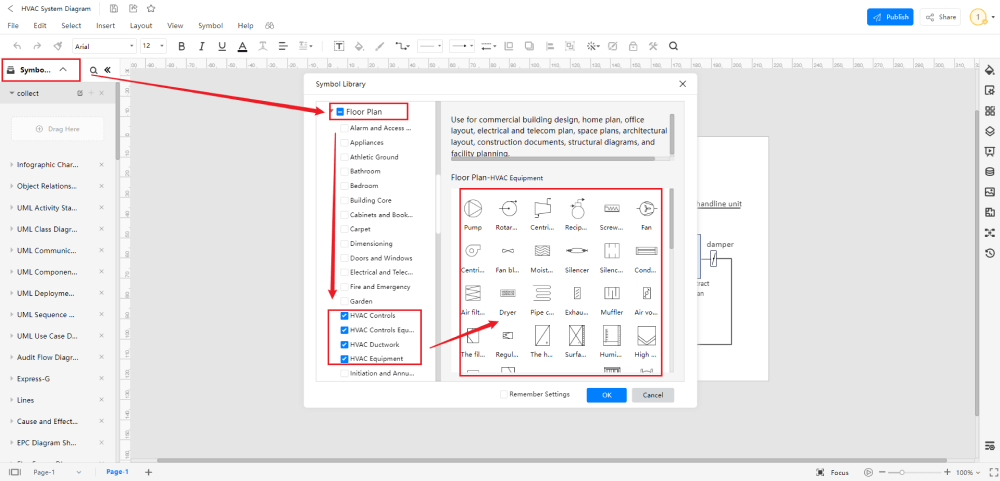This screenshot has height=481, width=1000.
Task: Open the Page-1 selector dropdown
Action: [79, 472]
